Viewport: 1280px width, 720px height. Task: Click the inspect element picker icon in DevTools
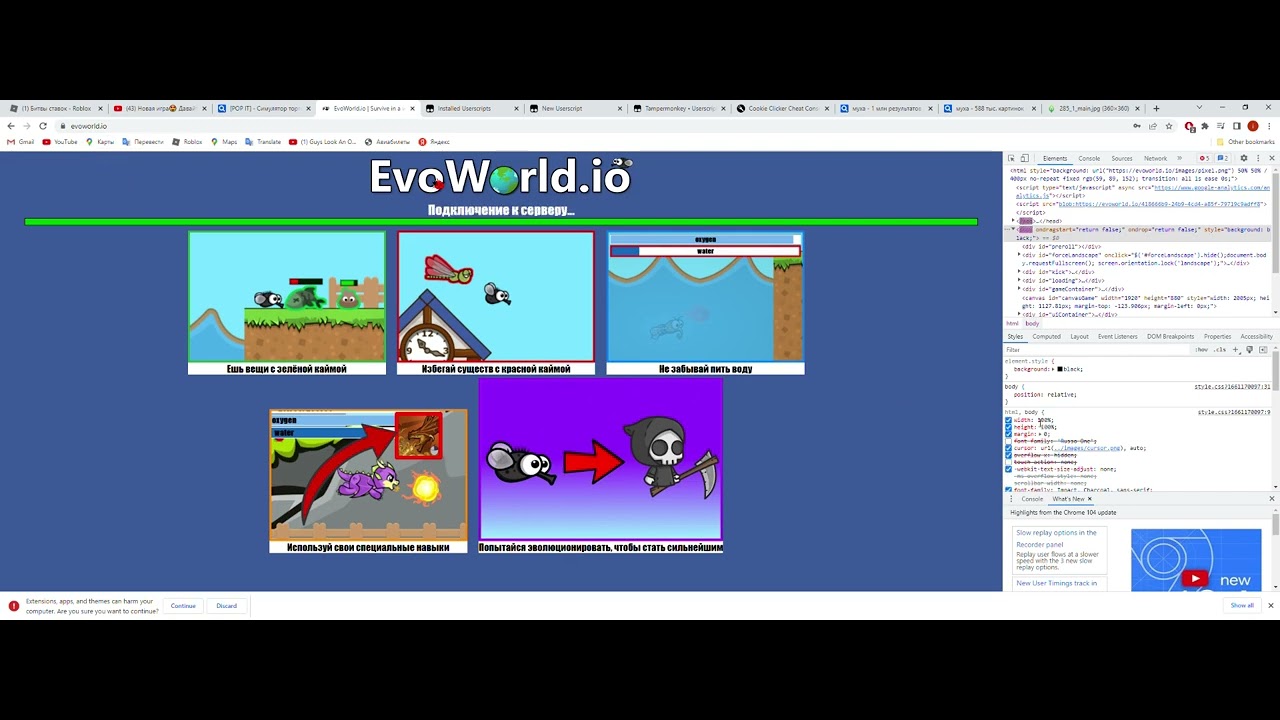point(1011,158)
